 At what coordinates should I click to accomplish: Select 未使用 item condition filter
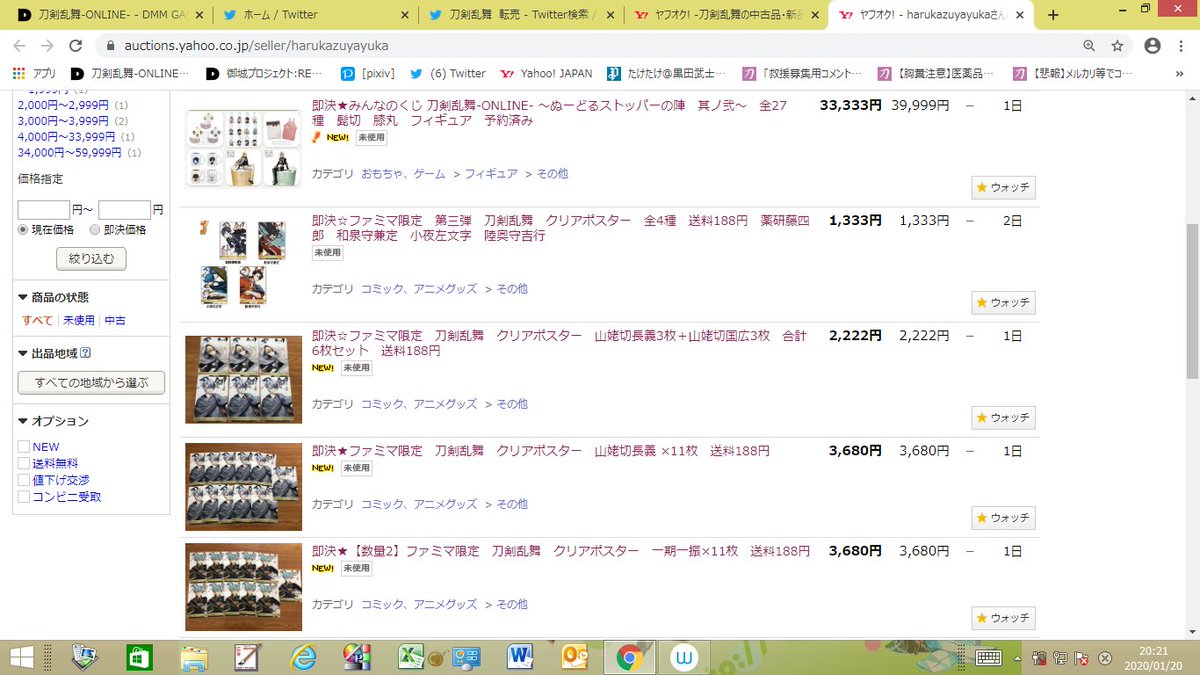point(79,320)
